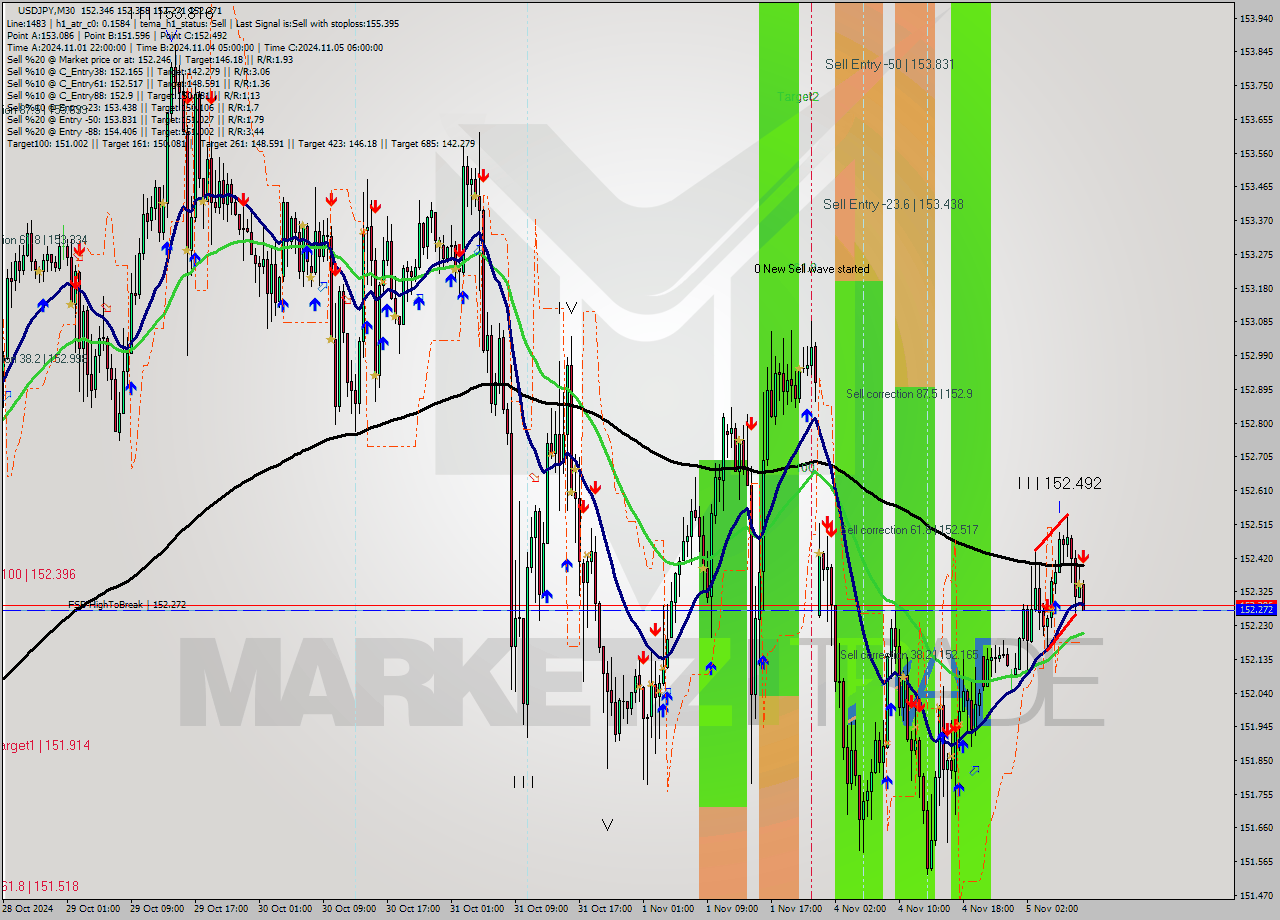Click 153.940 on the price axis
Viewport: 1280px width, 920px height.
1256,18
